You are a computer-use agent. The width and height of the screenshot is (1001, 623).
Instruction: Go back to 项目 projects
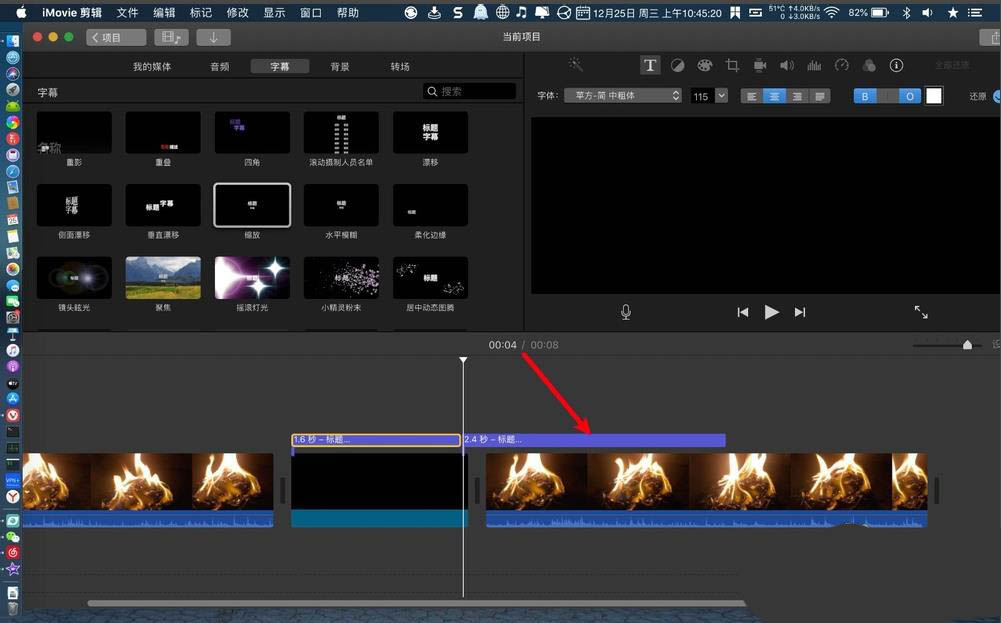click(x=116, y=38)
